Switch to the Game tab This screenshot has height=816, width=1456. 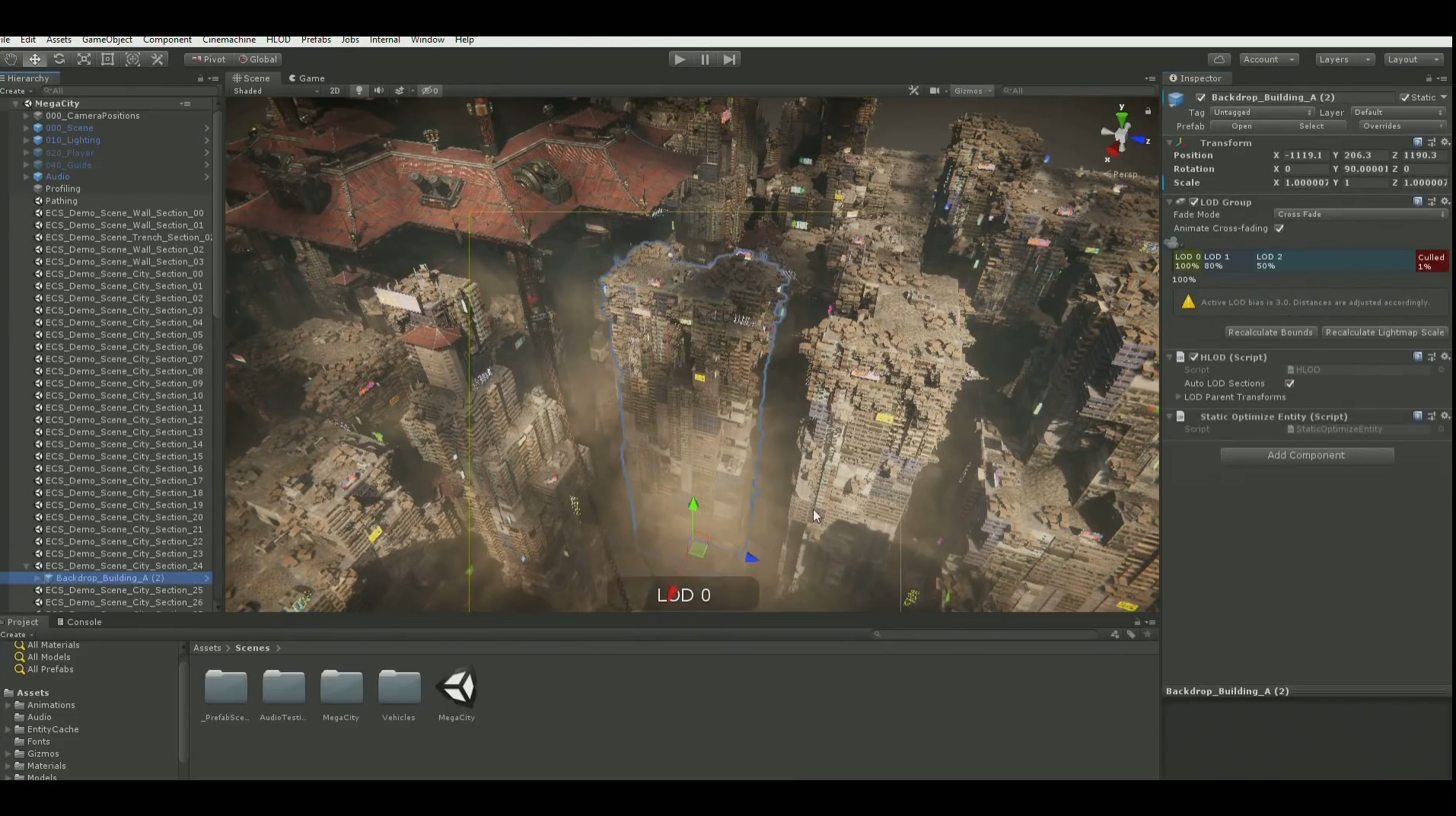coord(307,78)
